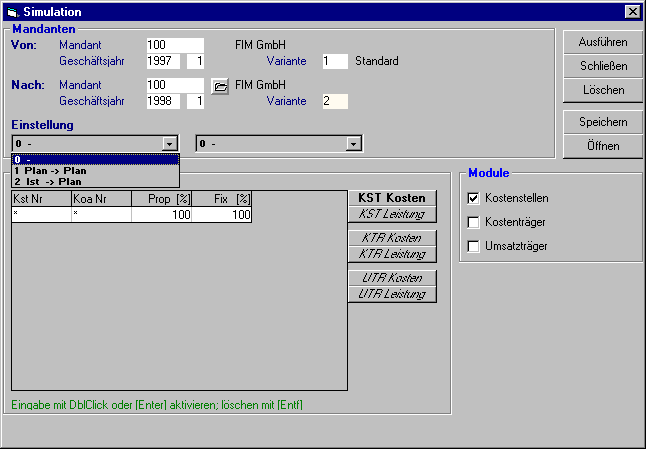The height and width of the screenshot is (449, 646).
Task: Enable the Kostenträger checkbox
Action: click(x=473, y=222)
